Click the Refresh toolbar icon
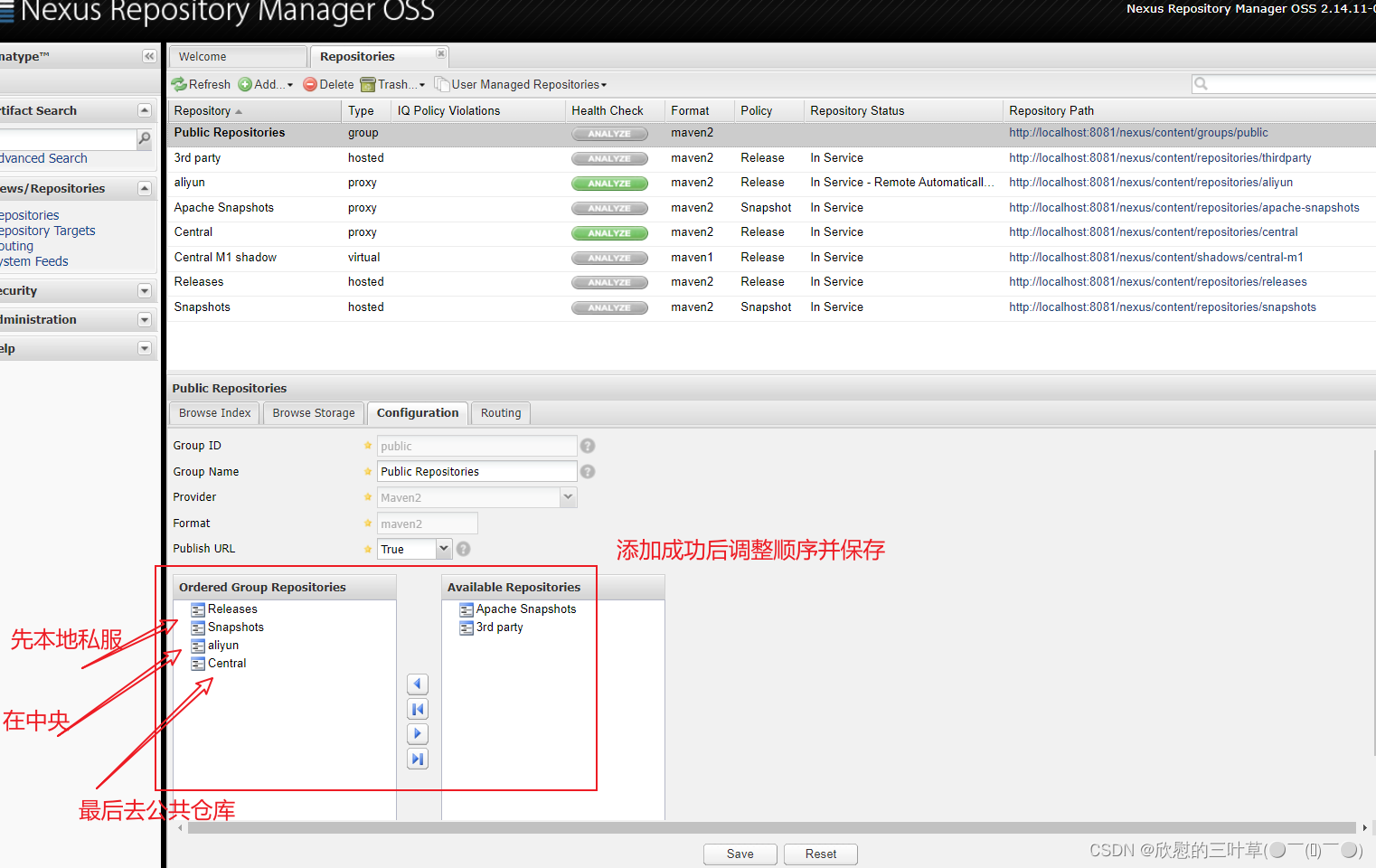The image size is (1376, 868). pyautogui.click(x=179, y=84)
